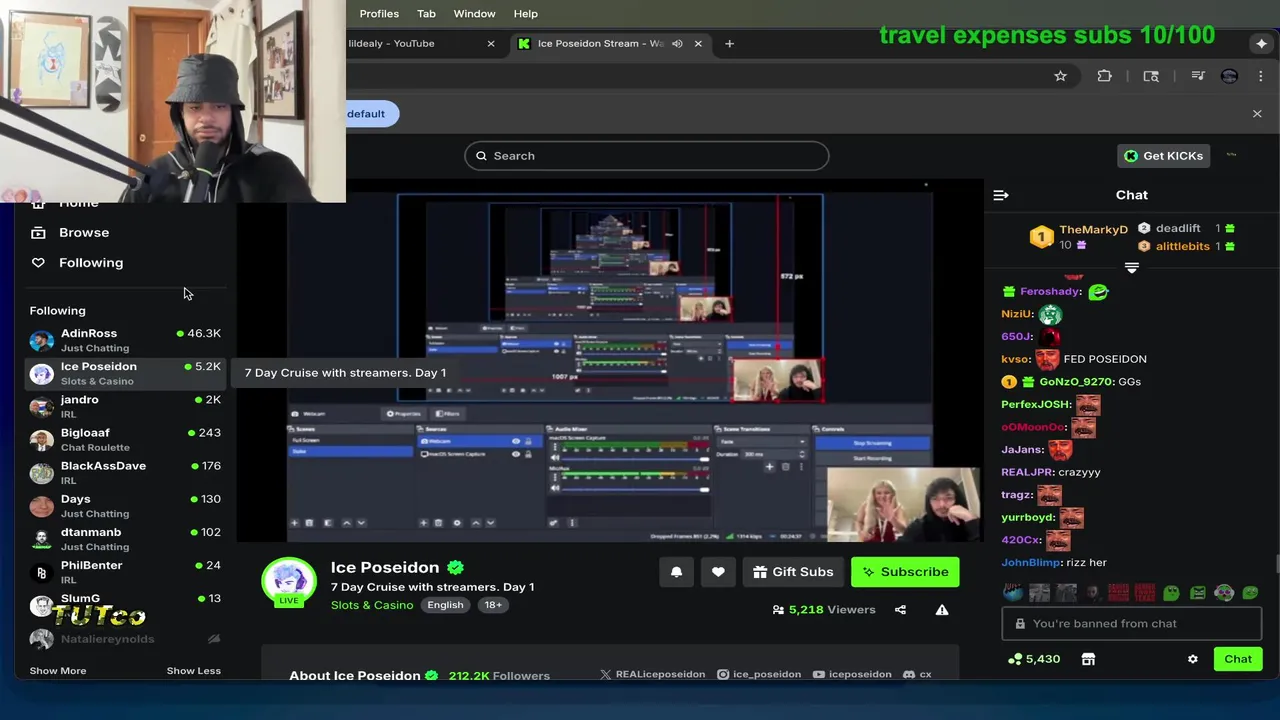This screenshot has width=1280, height=720.
Task: Open Days channel in sidebar
Action: click(125, 505)
